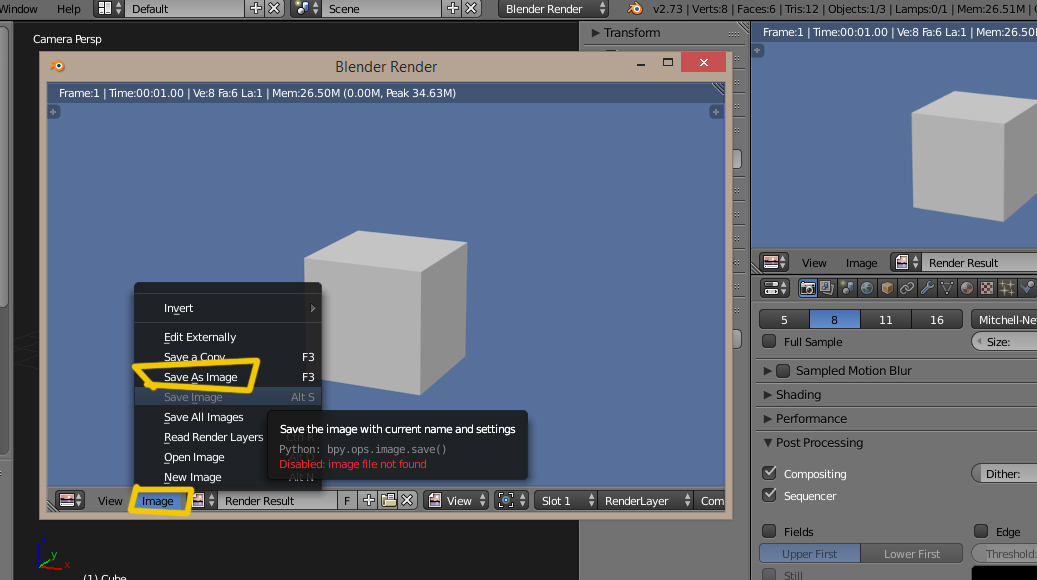The height and width of the screenshot is (580, 1037).
Task: Open the Object Data triangle tab
Action: click(x=946, y=288)
